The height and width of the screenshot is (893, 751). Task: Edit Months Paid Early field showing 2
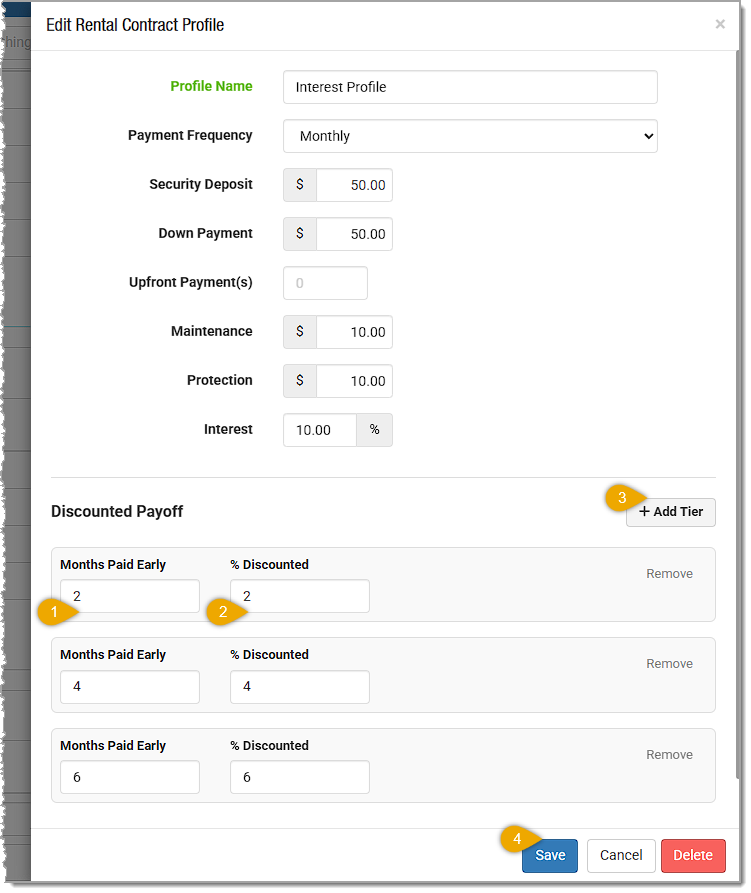130,596
